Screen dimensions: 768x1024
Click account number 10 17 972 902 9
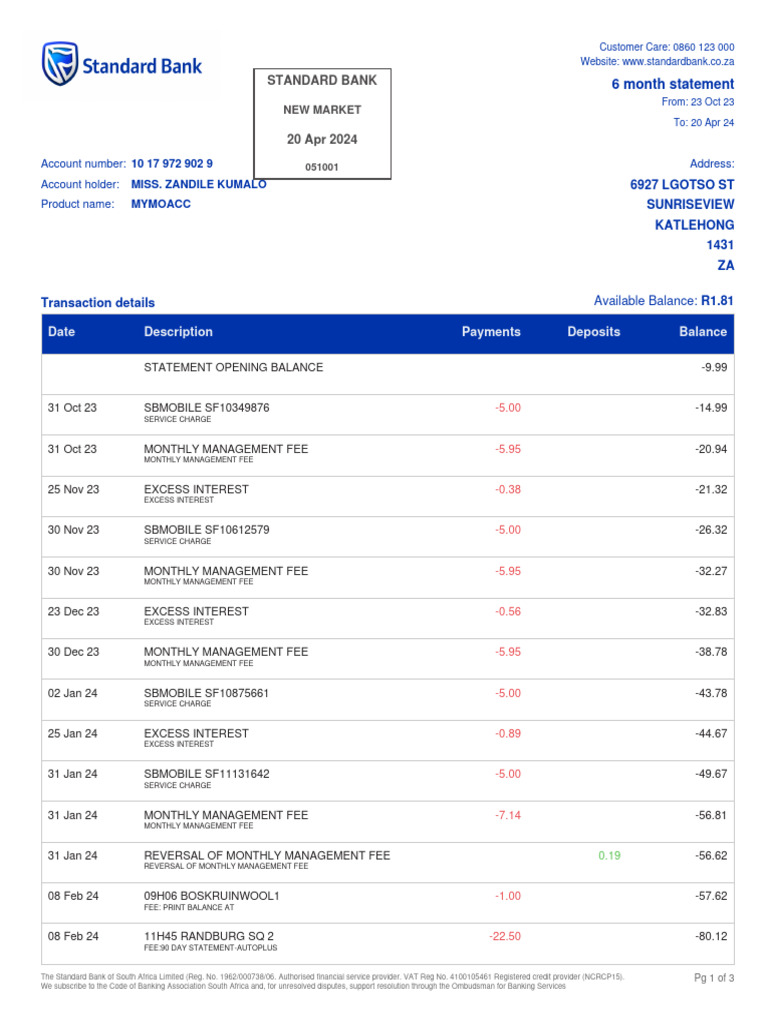(x=172, y=164)
